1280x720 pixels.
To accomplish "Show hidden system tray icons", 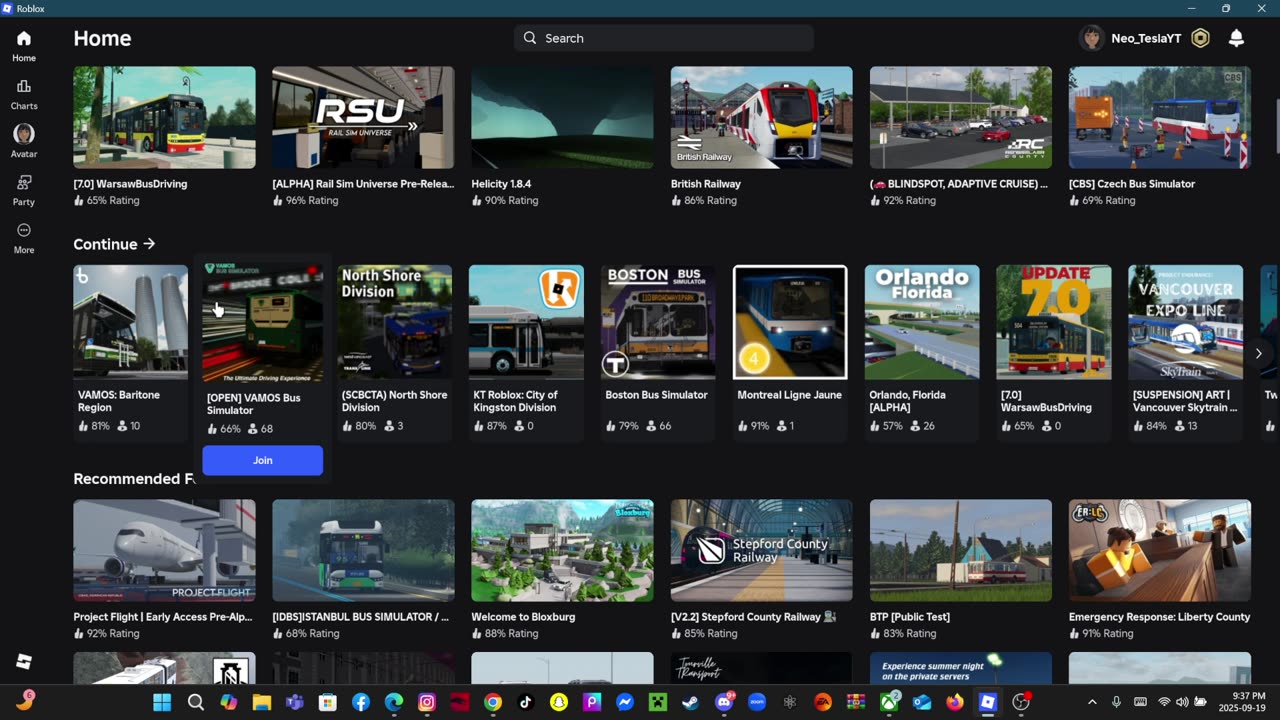I will pyautogui.click(x=1092, y=702).
